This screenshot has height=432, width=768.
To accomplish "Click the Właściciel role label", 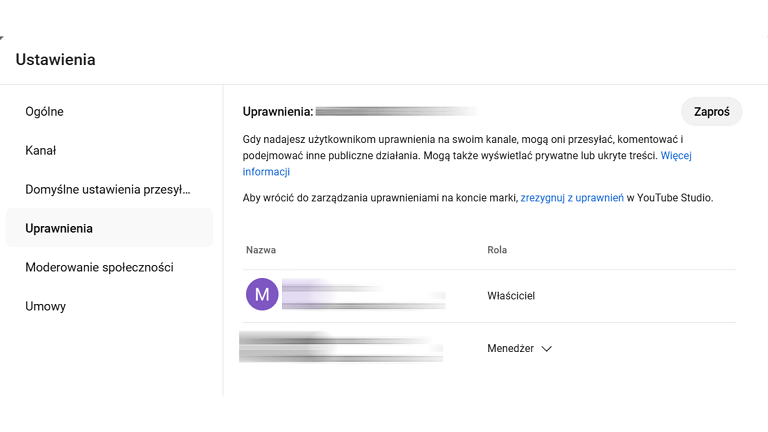I will tap(511, 296).
